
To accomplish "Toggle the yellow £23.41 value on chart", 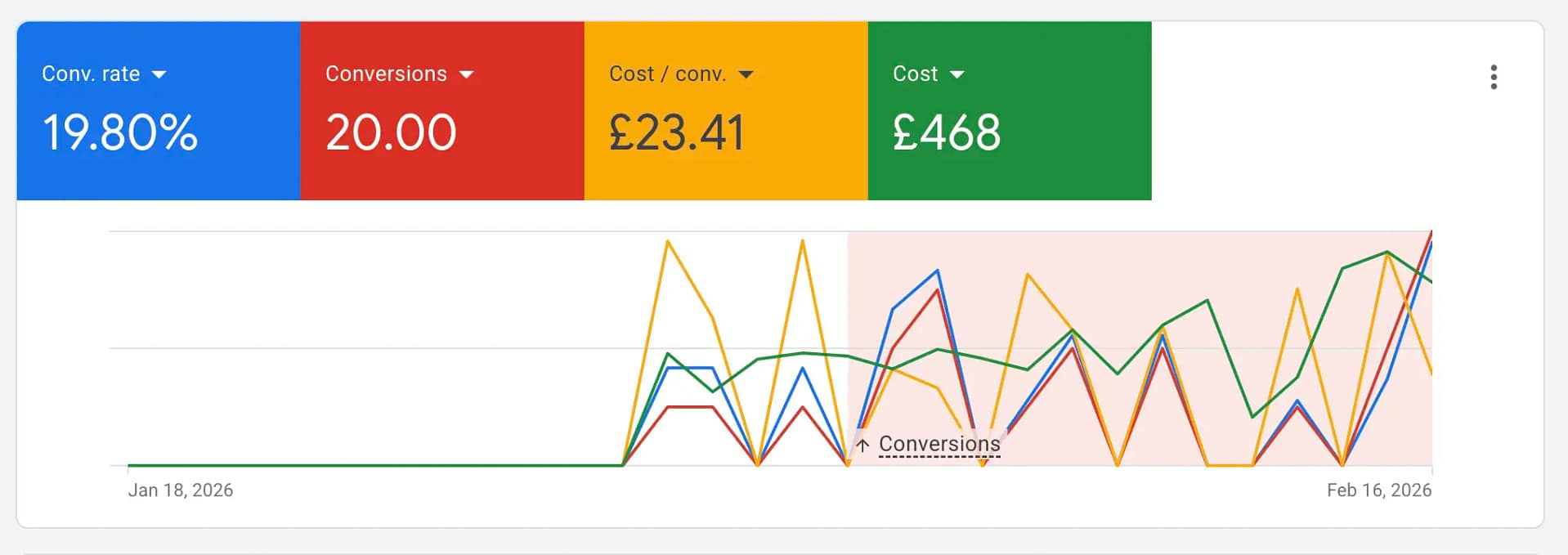I will tap(677, 132).
